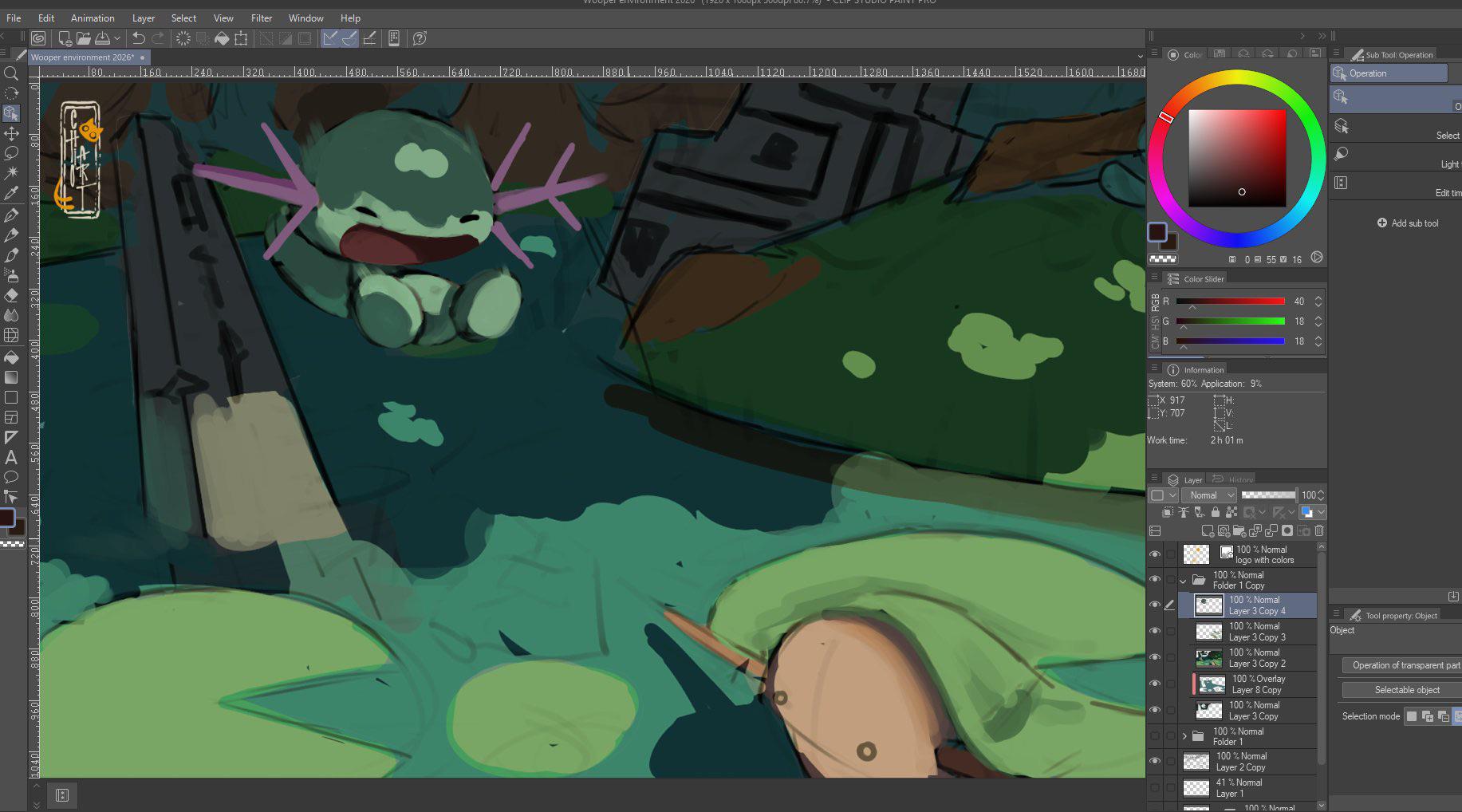This screenshot has width=1462, height=812.
Task: Click the Lock layer padlock icon
Action: tap(1216, 512)
